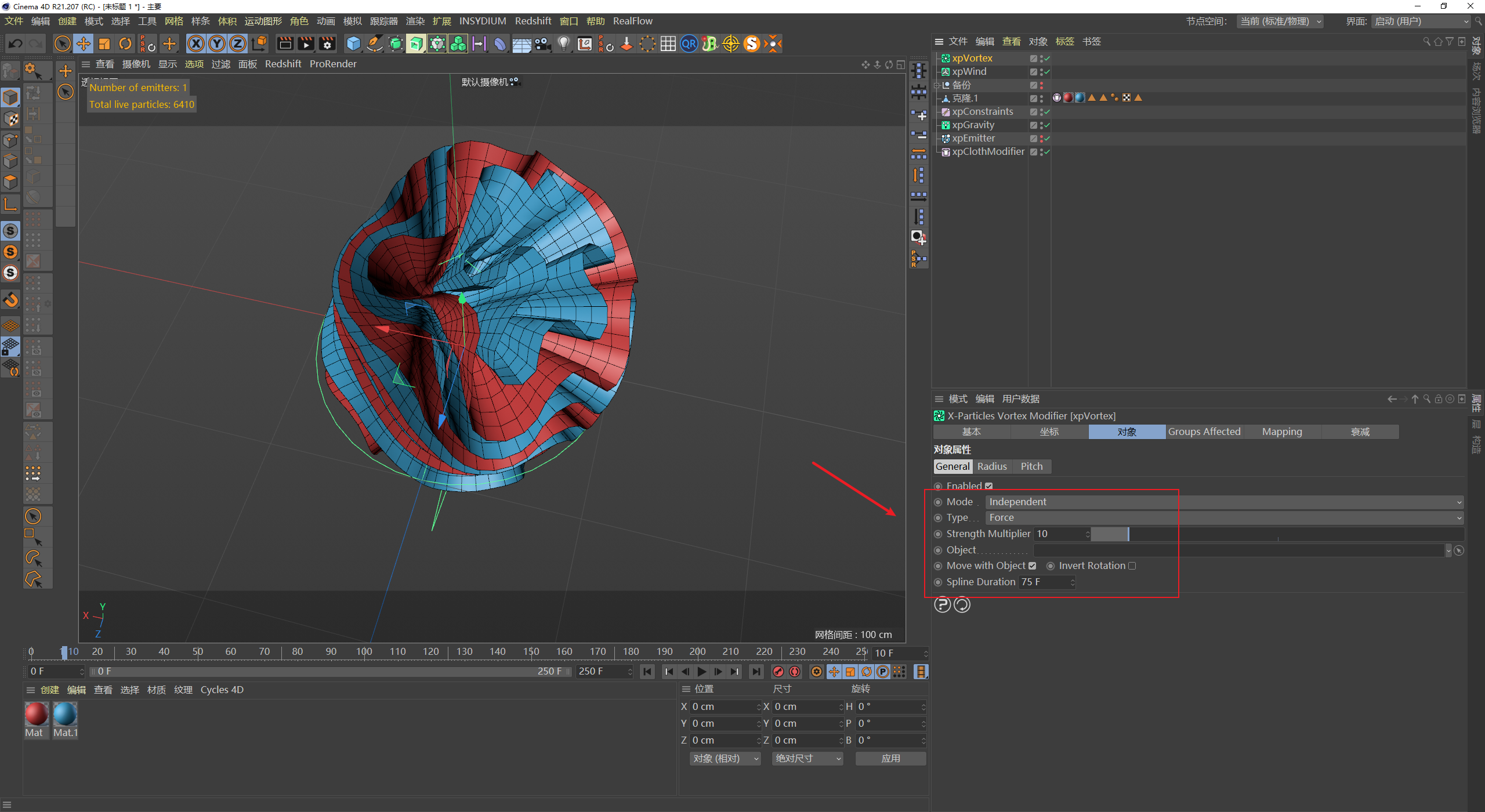Open the Mode dropdown selector

click(1225, 502)
